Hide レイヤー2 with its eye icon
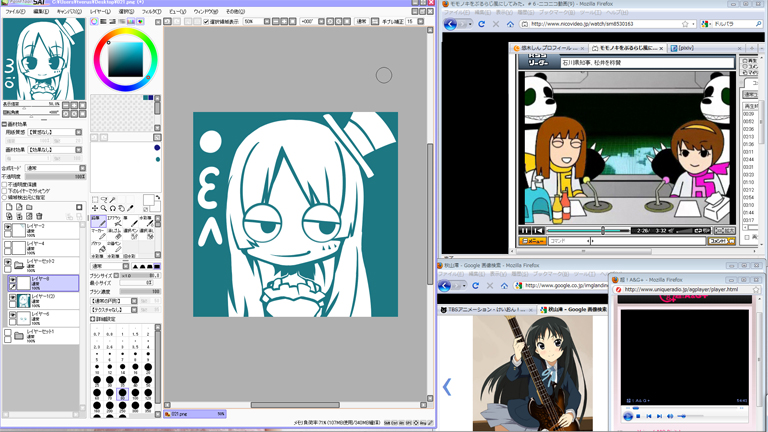Image resolution: width=768 pixels, height=432 pixels. (8, 227)
